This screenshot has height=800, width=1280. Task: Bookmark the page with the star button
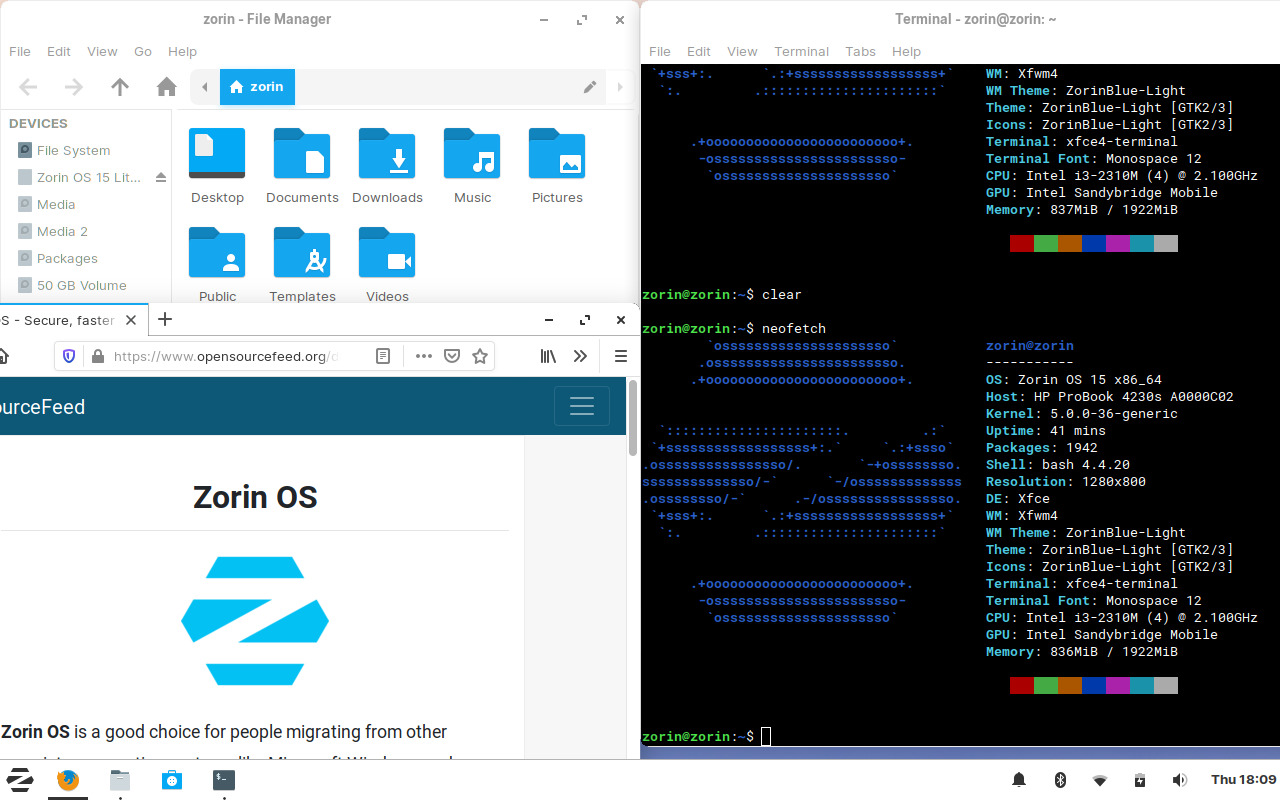(479, 355)
